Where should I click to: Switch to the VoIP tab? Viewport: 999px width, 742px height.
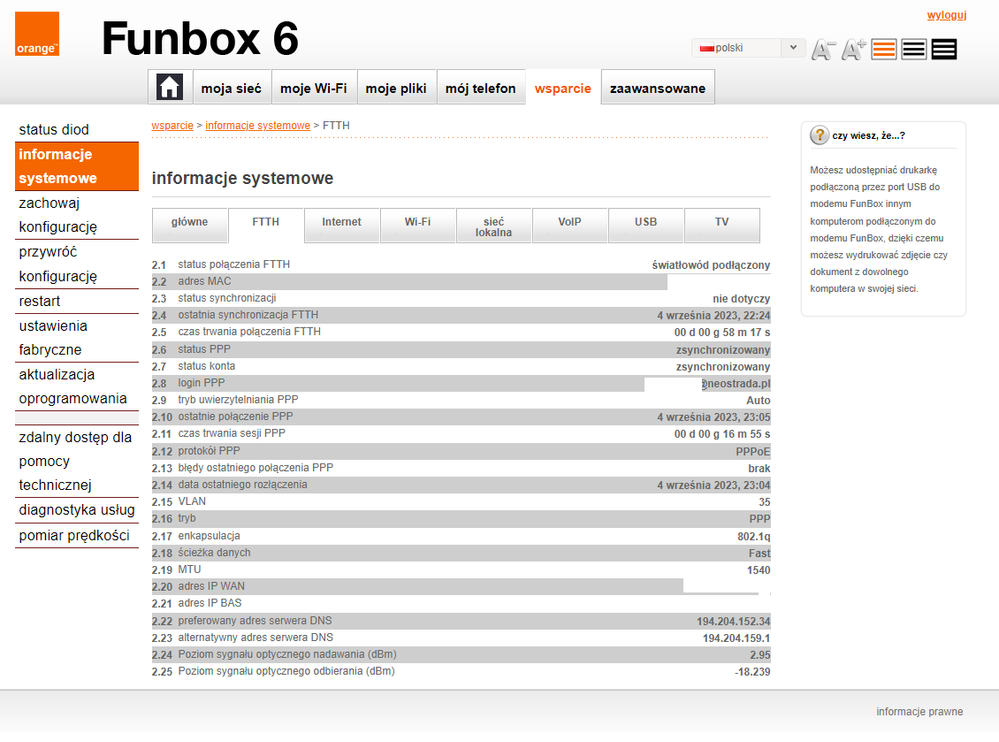(x=570, y=223)
